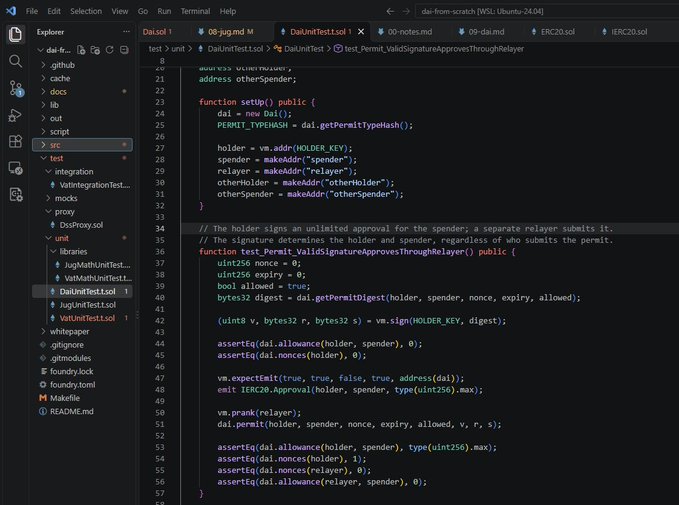Switch to the 09-dai.md tab
The height and width of the screenshot is (505, 679).
pyautogui.click(x=486, y=32)
